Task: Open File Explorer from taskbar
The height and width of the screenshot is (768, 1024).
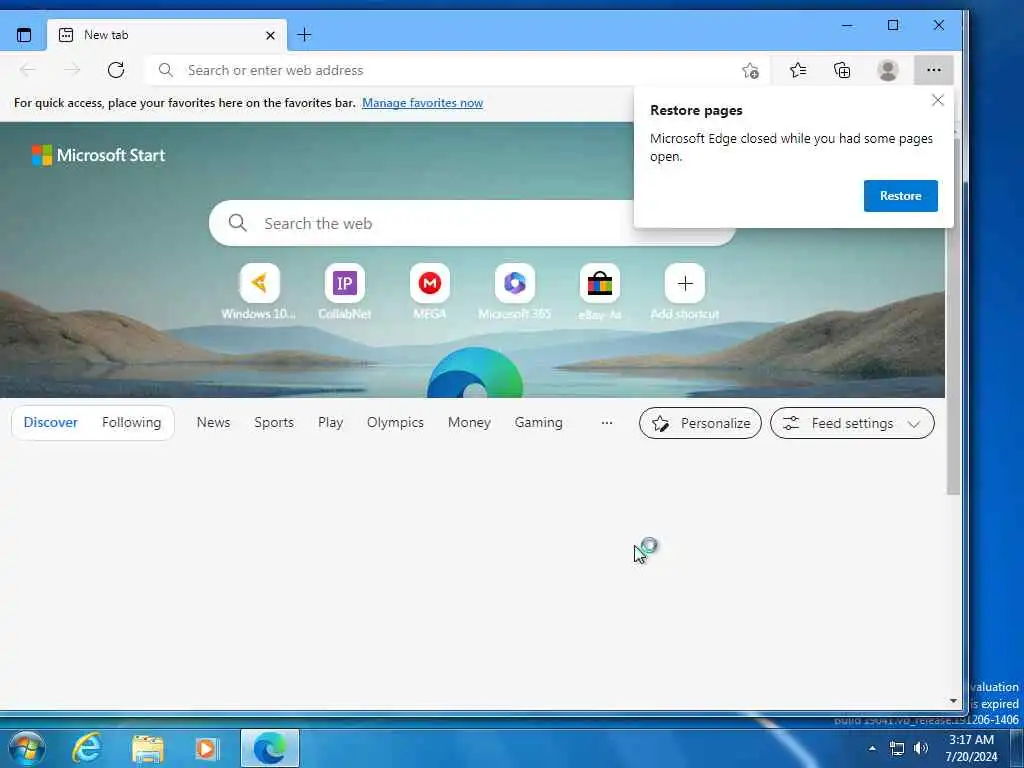Action: (x=148, y=748)
